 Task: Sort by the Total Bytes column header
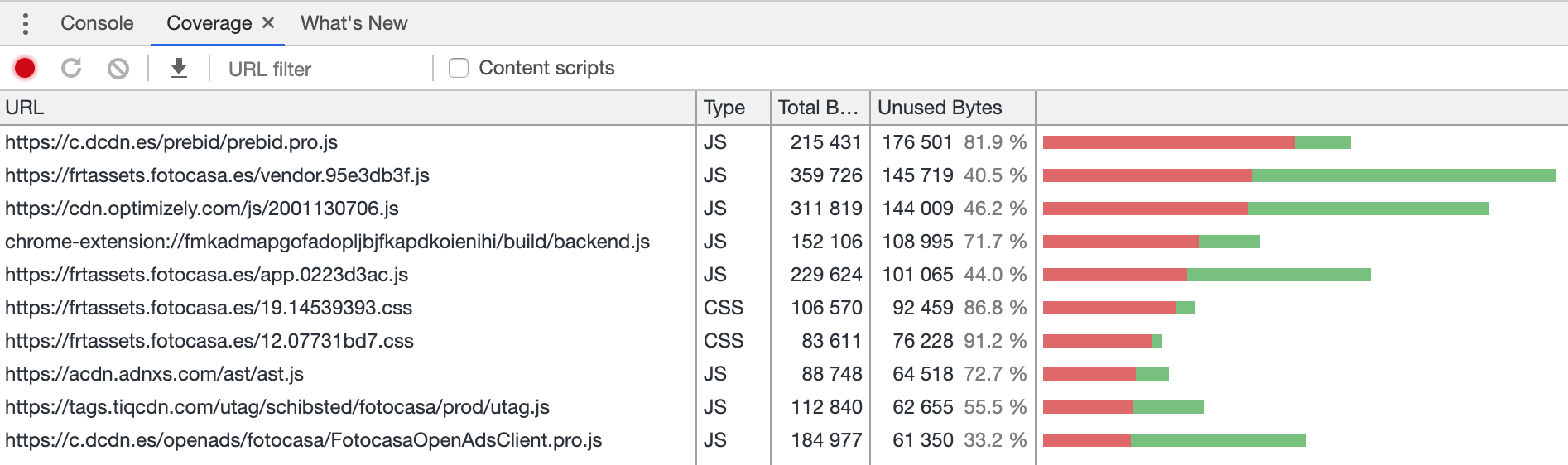click(x=820, y=108)
